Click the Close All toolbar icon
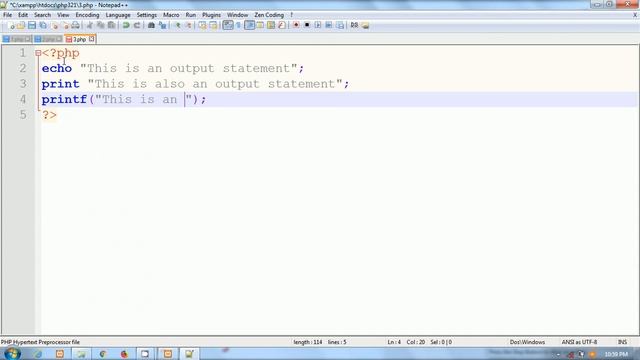640x360 pixels. (x=65, y=25)
